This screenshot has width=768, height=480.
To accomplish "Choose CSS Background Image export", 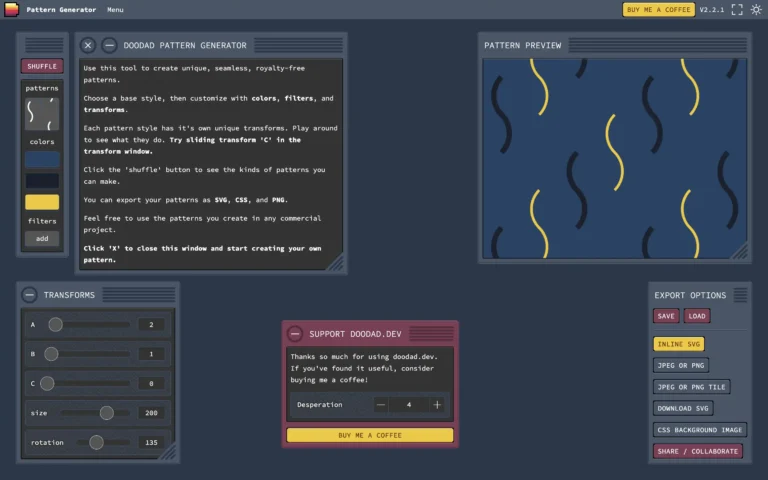I will [700, 430].
